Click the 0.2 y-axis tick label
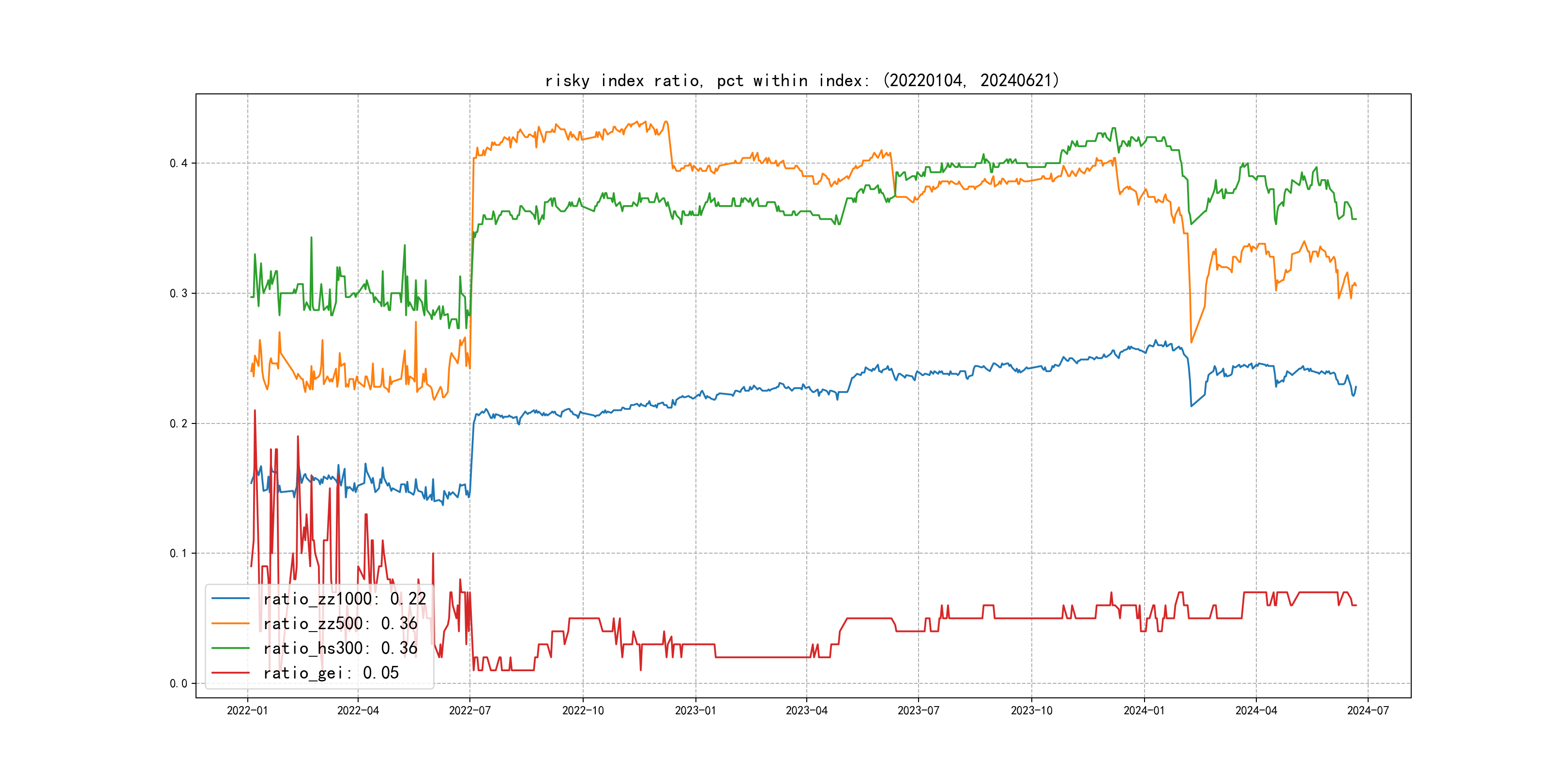This screenshot has width=1568, height=784. tap(179, 423)
